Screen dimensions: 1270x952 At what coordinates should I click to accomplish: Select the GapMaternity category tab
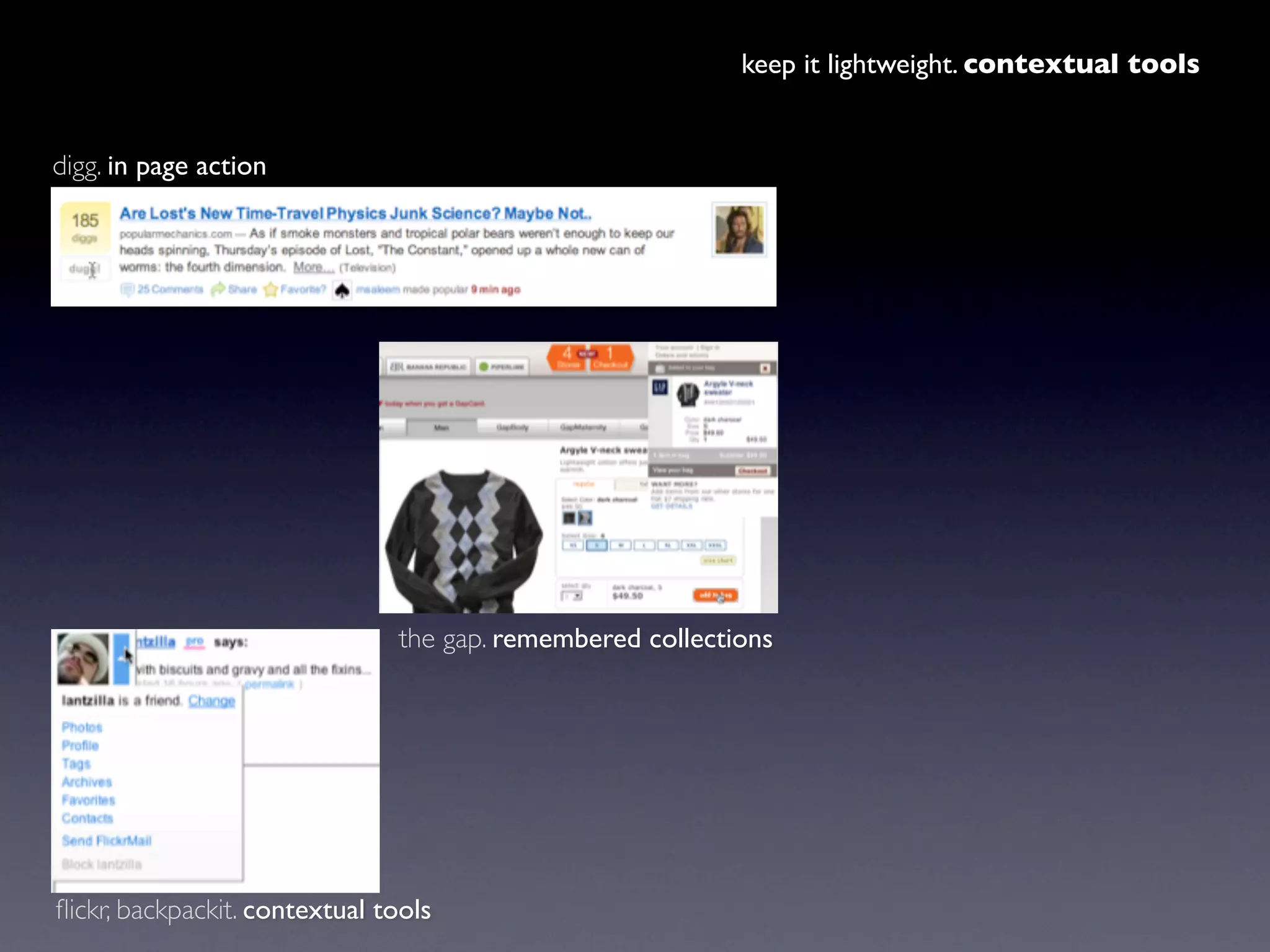point(583,428)
